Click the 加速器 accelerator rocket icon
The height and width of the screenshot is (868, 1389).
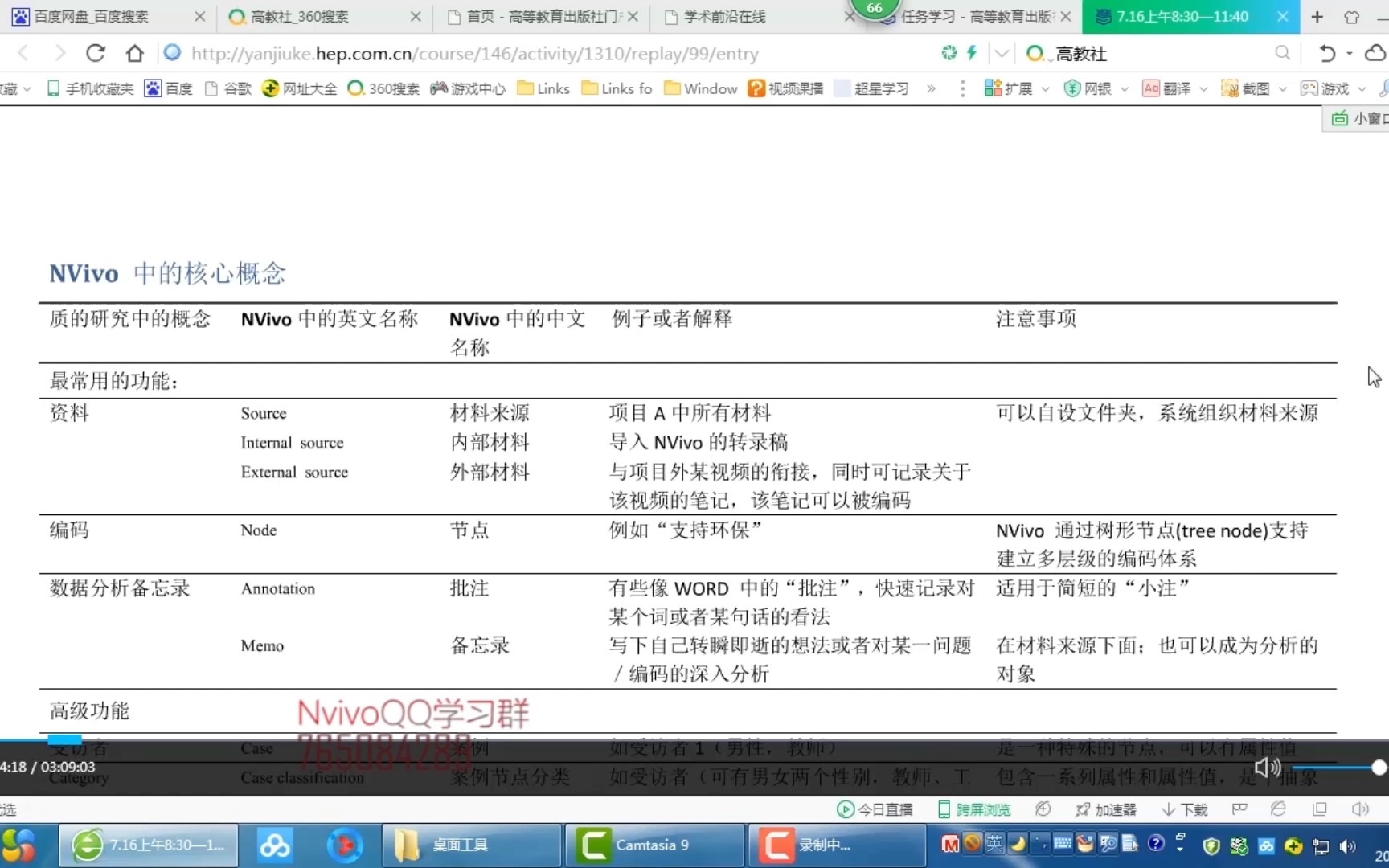click(1083, 809)
